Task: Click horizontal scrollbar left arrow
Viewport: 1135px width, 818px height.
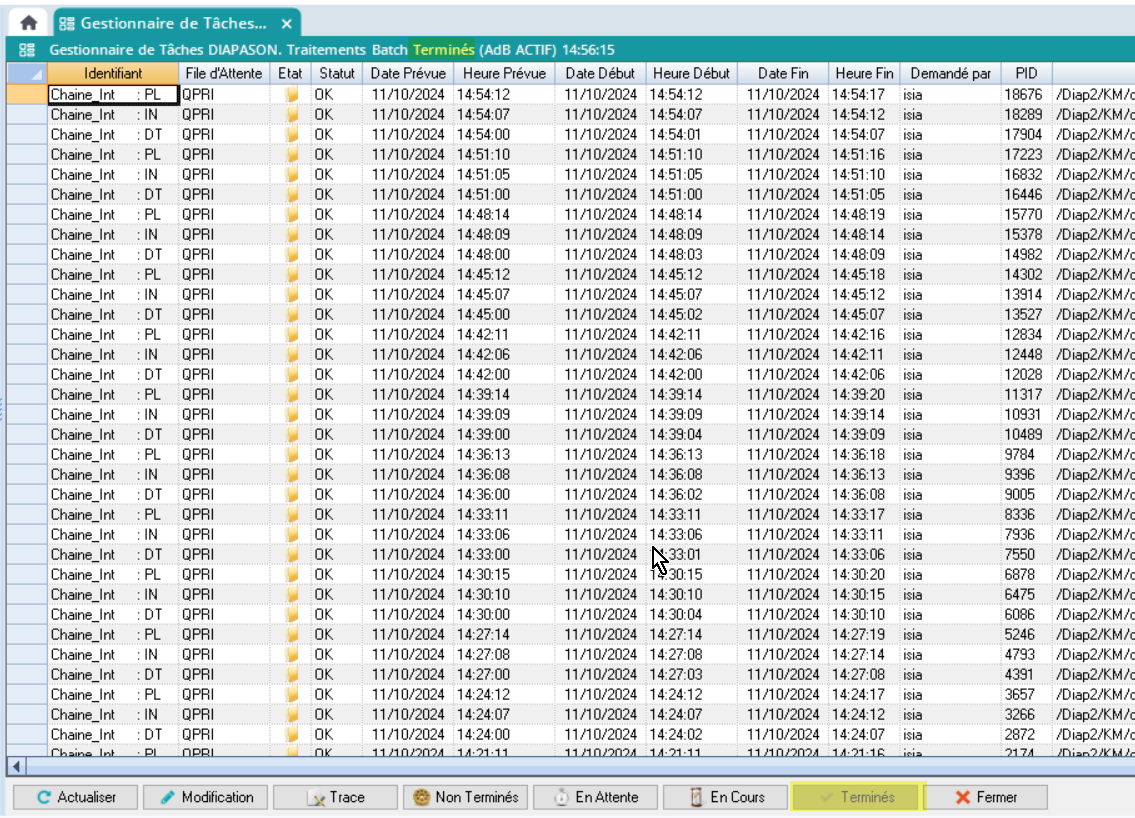Action: point(15,766)
